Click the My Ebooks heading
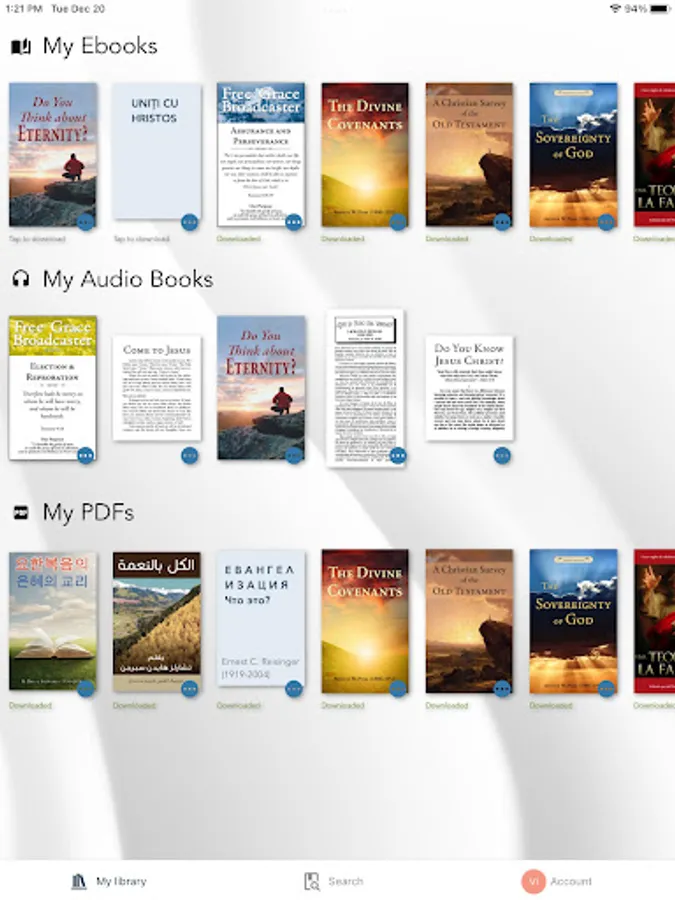The height and width of the screenshot is (900, 675). tap(100, 46)
